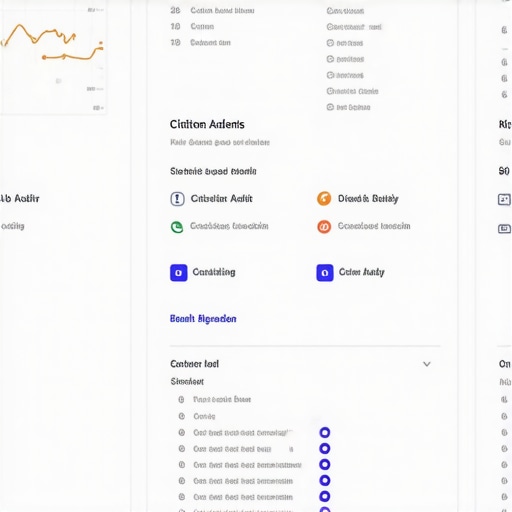Collapse the section with the down chevron

point(427,364)
